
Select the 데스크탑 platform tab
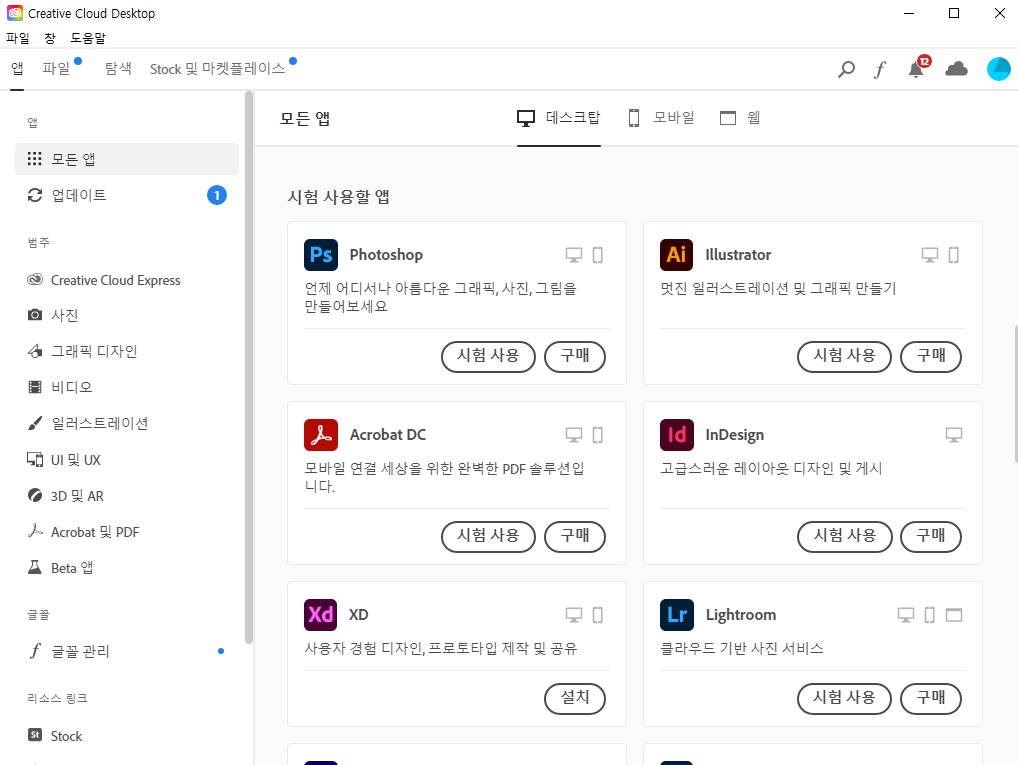559,118
